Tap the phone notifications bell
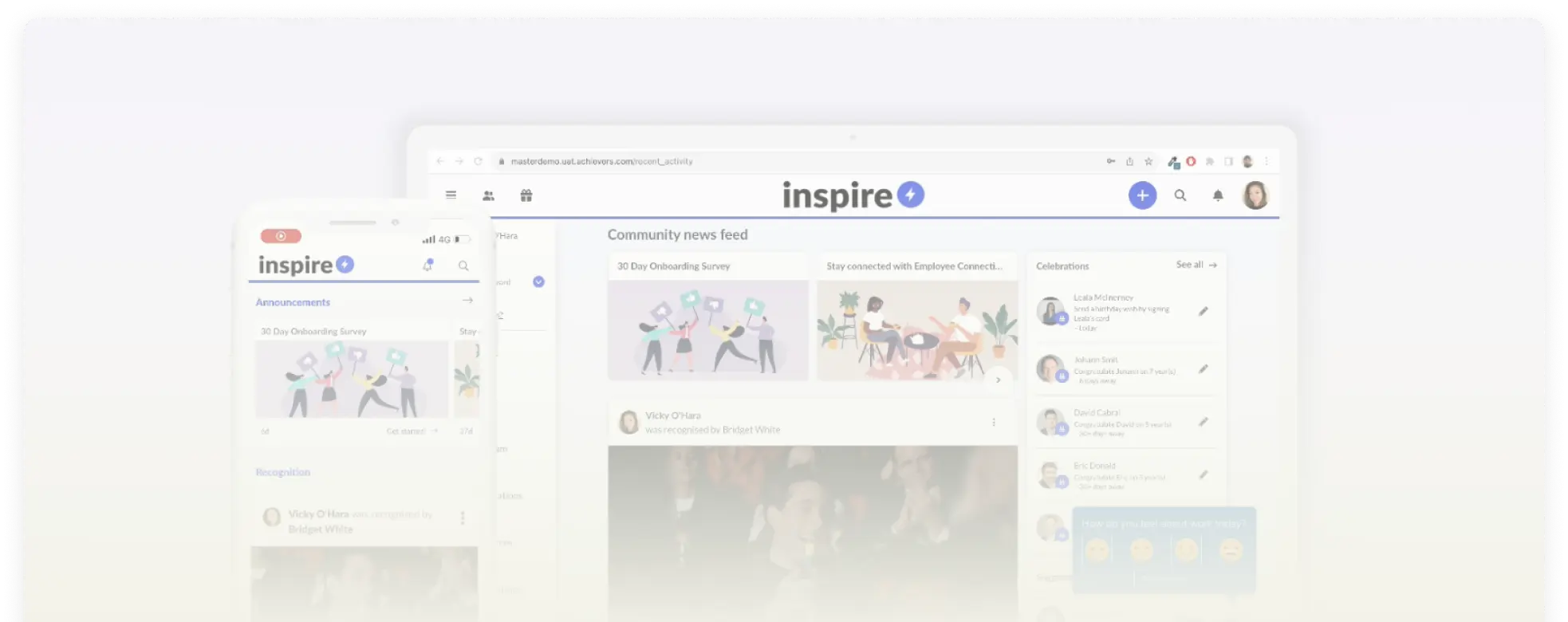The width and height of the screenshot is (1568, 622). pyautogui.click(x=428, y=265)
